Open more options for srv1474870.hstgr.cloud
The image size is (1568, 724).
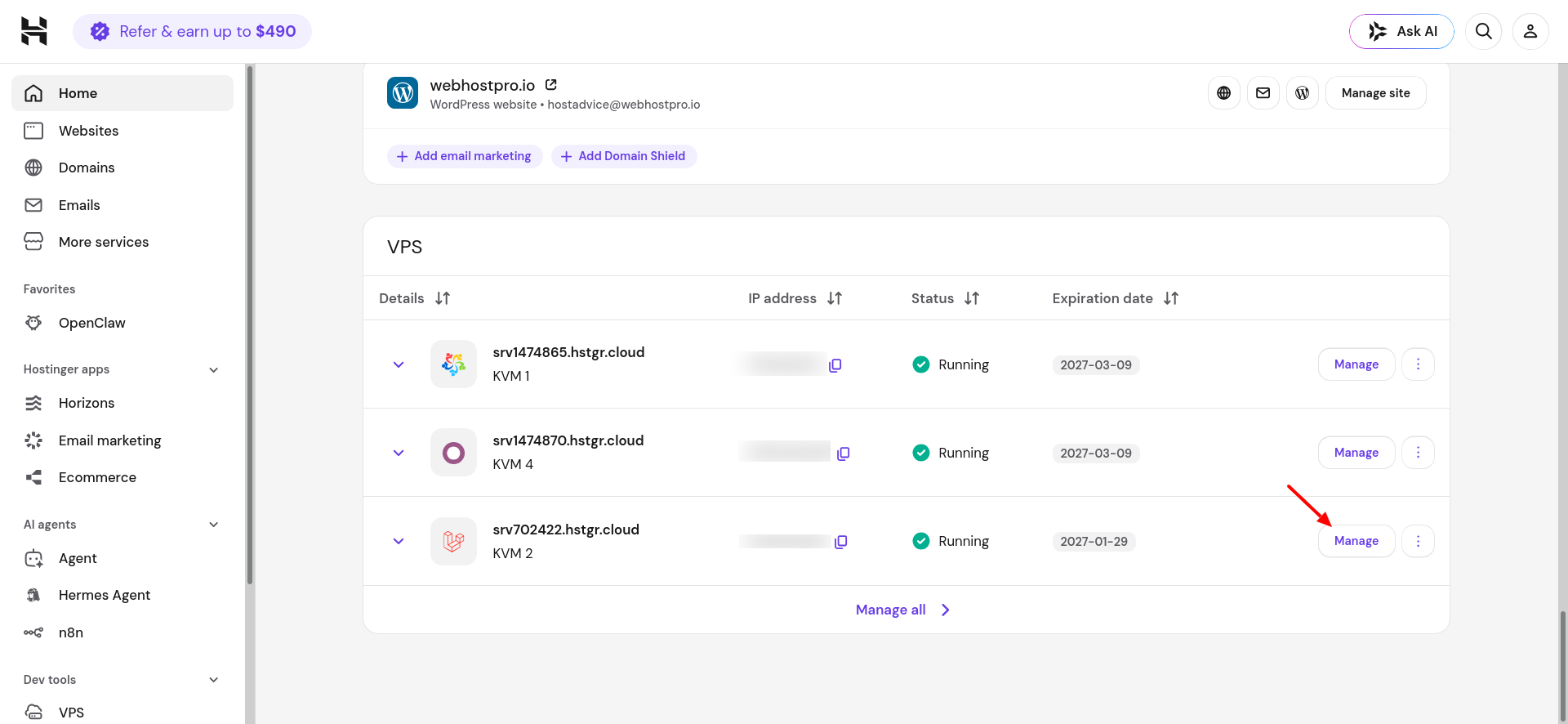pyautogui.click(x=1418, y=453)
